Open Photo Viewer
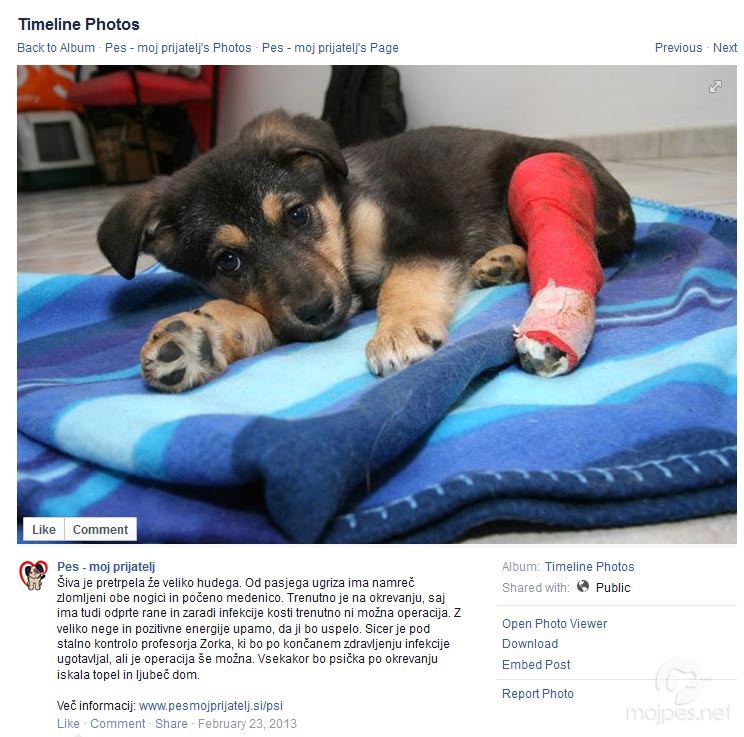The image size is (744, 737). coord(554,624)
